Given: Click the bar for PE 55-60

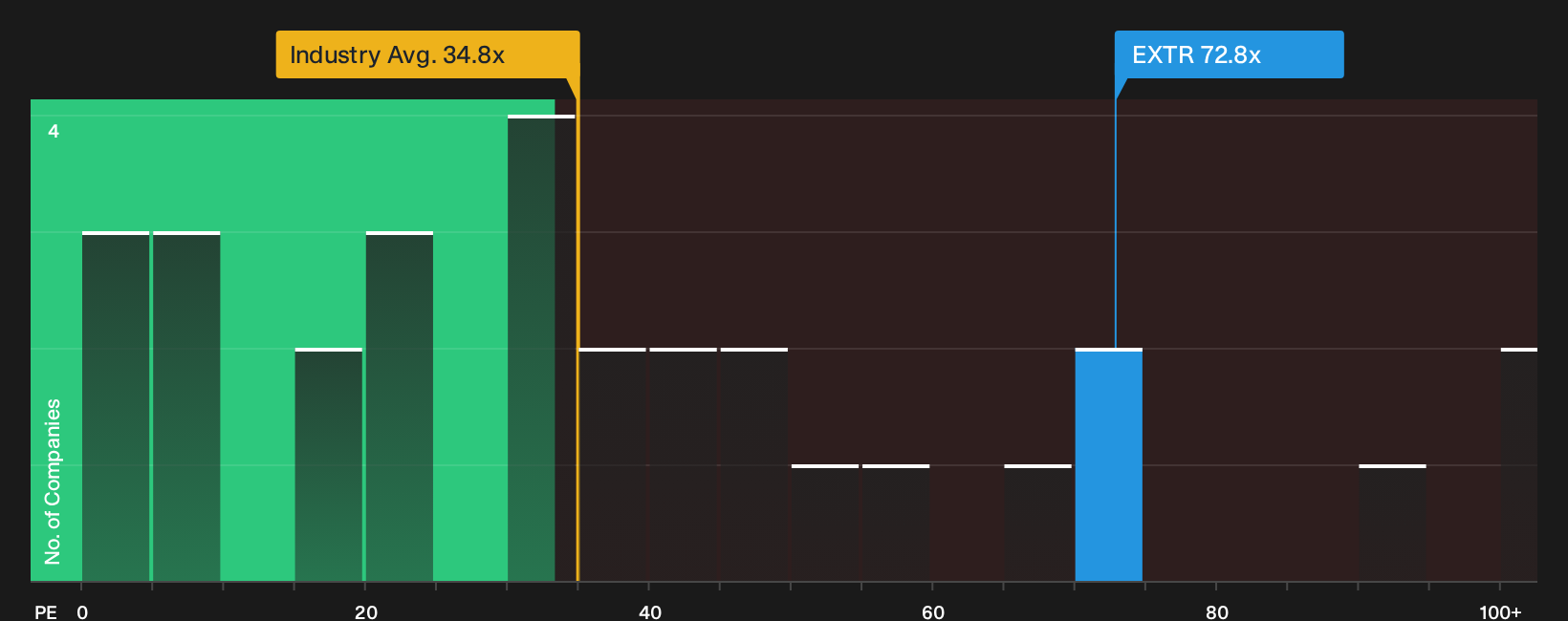Looking at the screenshot, I should pos(896,523).
